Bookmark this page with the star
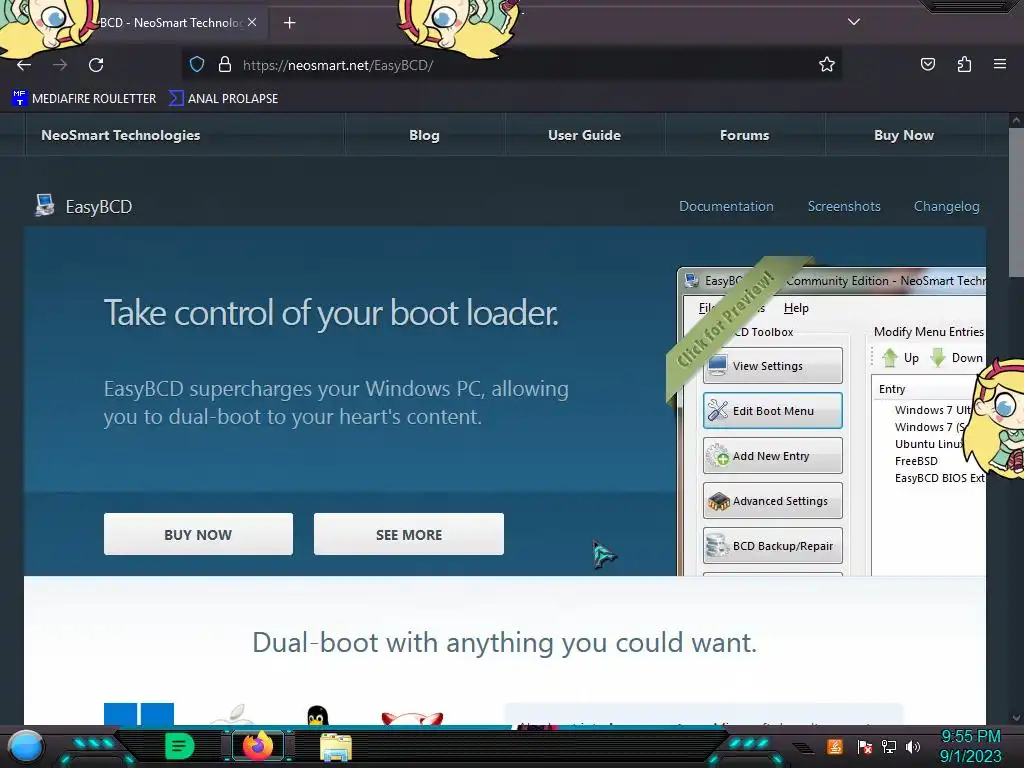The width and height of the screenshot is (1024, 768). pos(827,65)
